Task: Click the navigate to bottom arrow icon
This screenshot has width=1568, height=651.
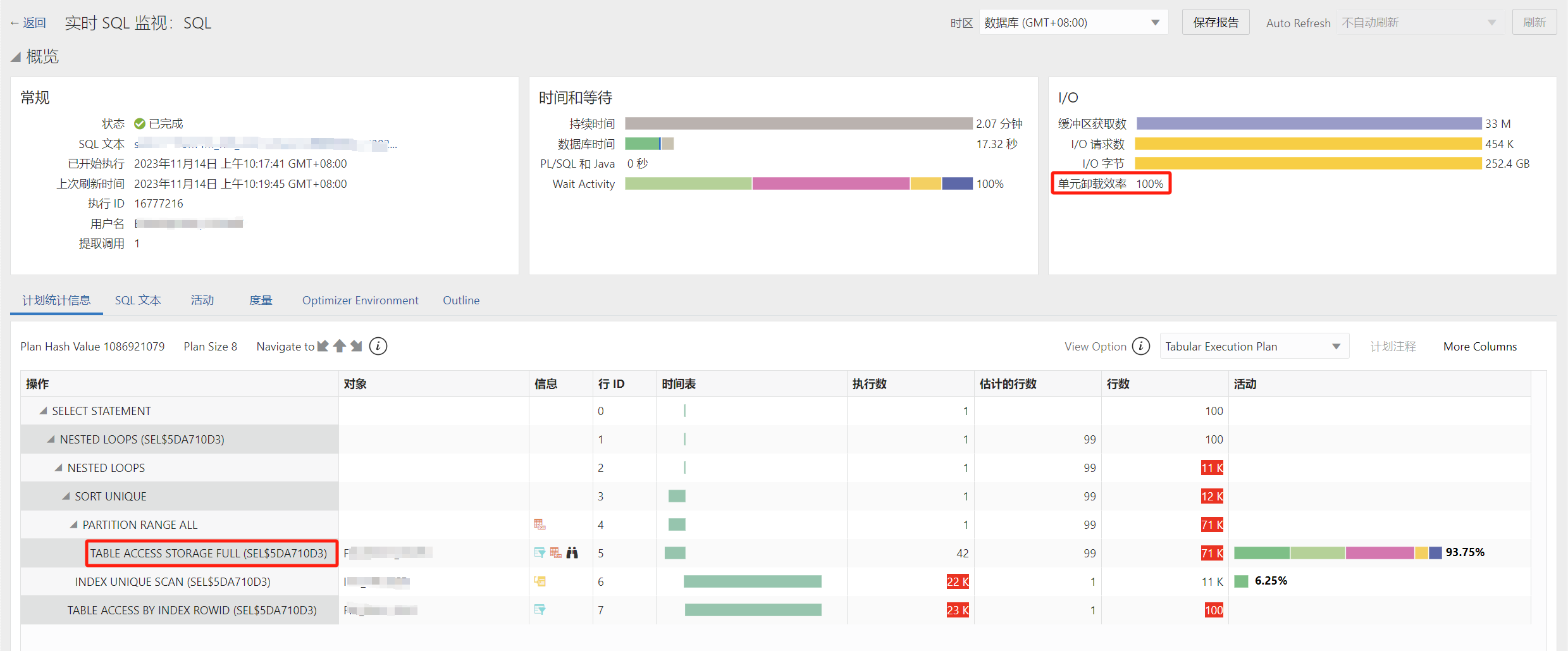Action: (356, 346)
